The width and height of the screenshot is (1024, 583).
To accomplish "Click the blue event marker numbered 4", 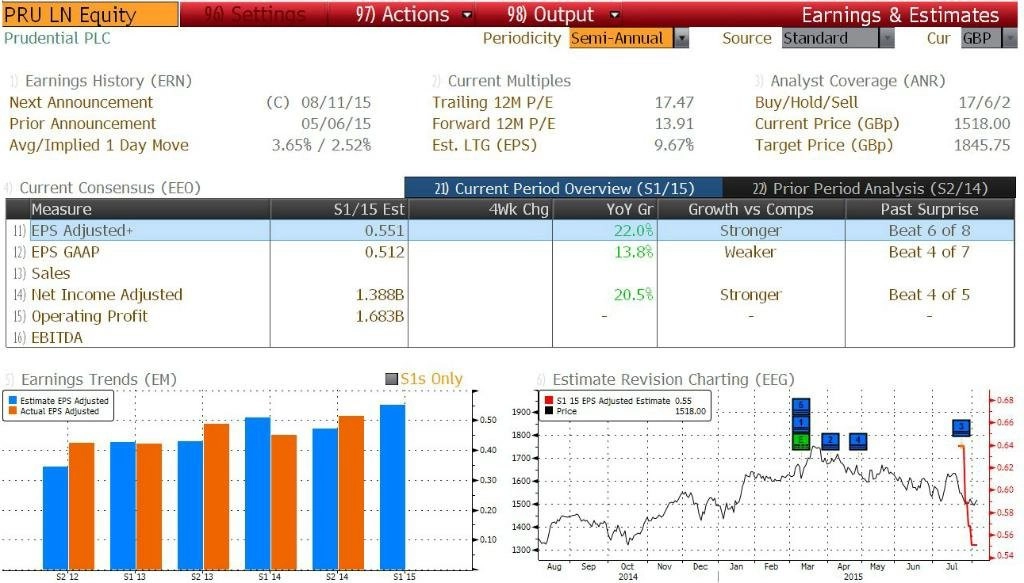I will (858, 441).
